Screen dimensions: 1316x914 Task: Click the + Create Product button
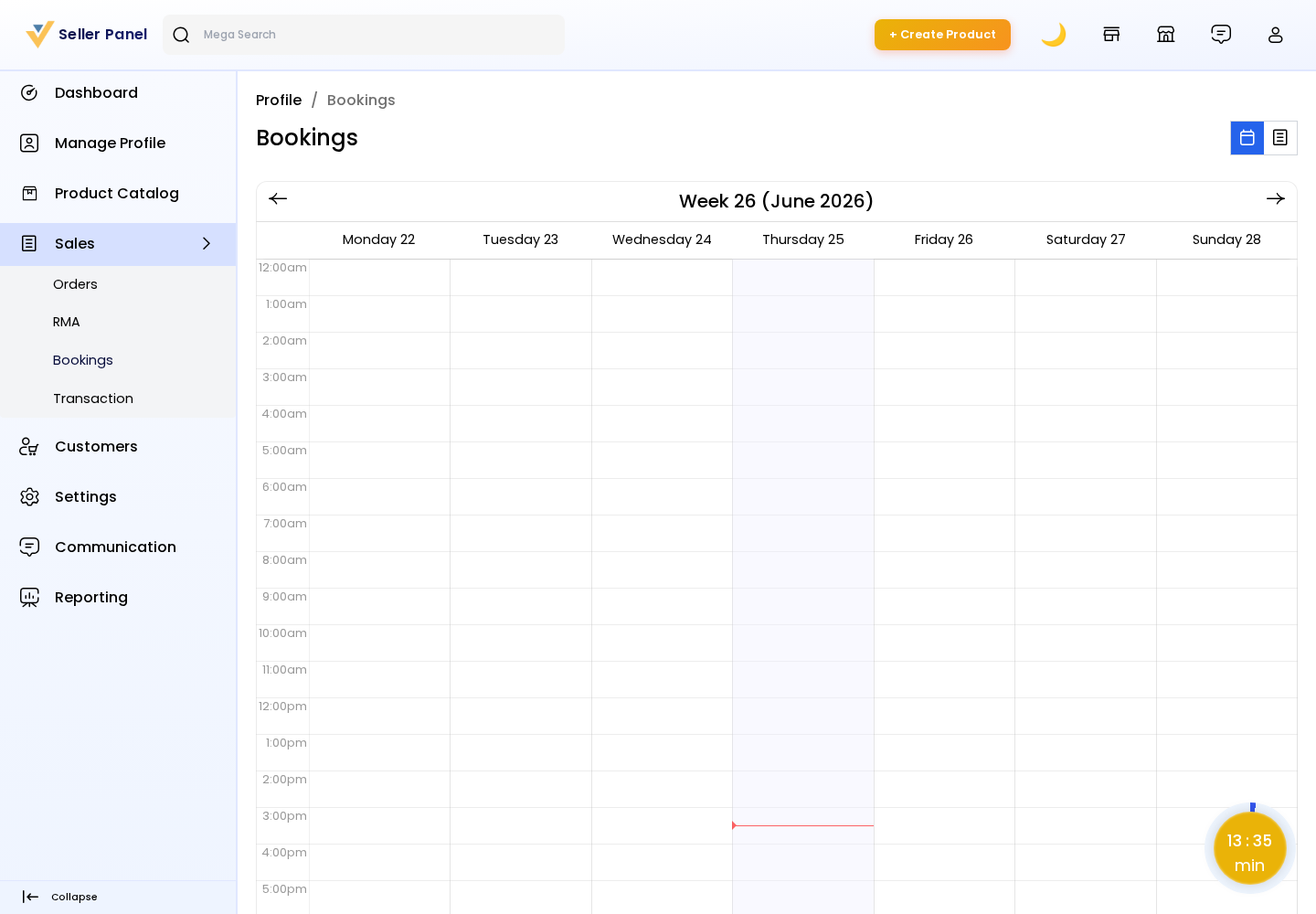click(x=942, y=35)
